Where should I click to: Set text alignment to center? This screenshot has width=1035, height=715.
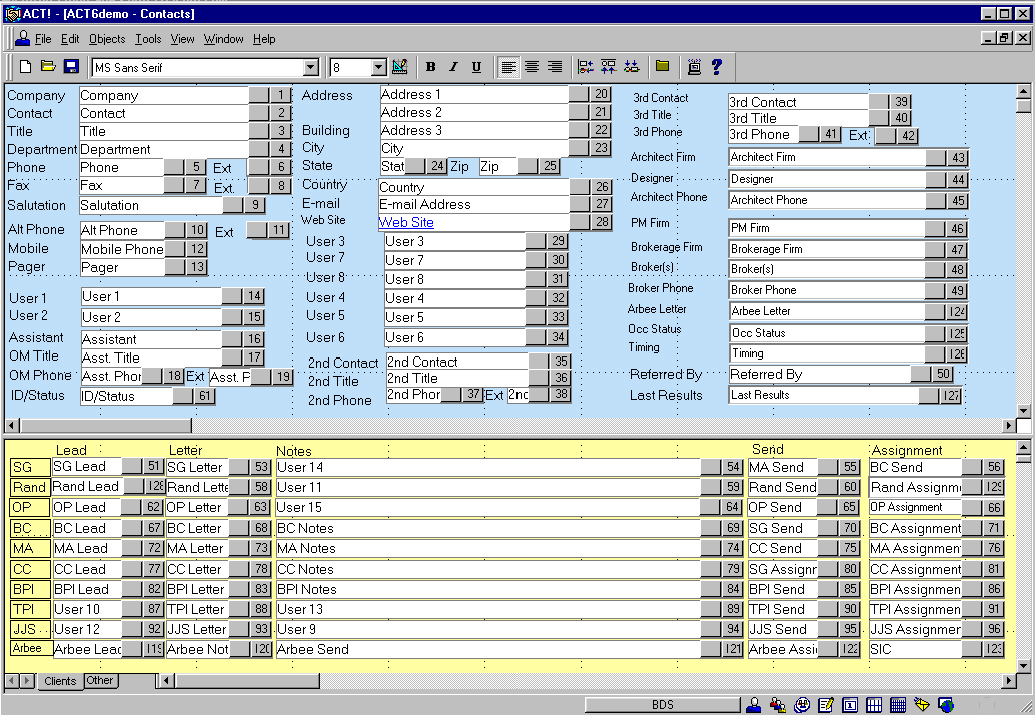(x=531, y=67)
